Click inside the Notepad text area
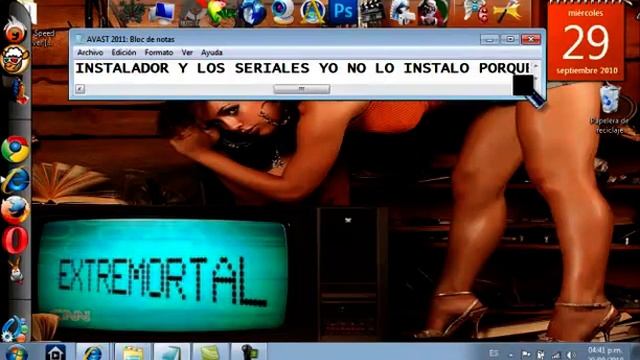640x360 pixels. (303, 72)
